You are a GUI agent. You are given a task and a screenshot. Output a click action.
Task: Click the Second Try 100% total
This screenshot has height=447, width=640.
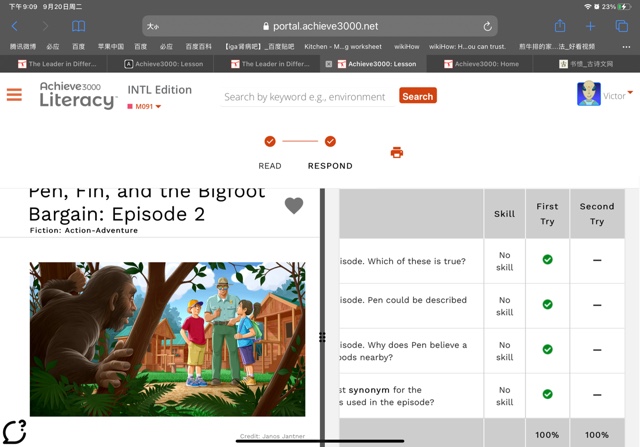[x=597, y=435]
